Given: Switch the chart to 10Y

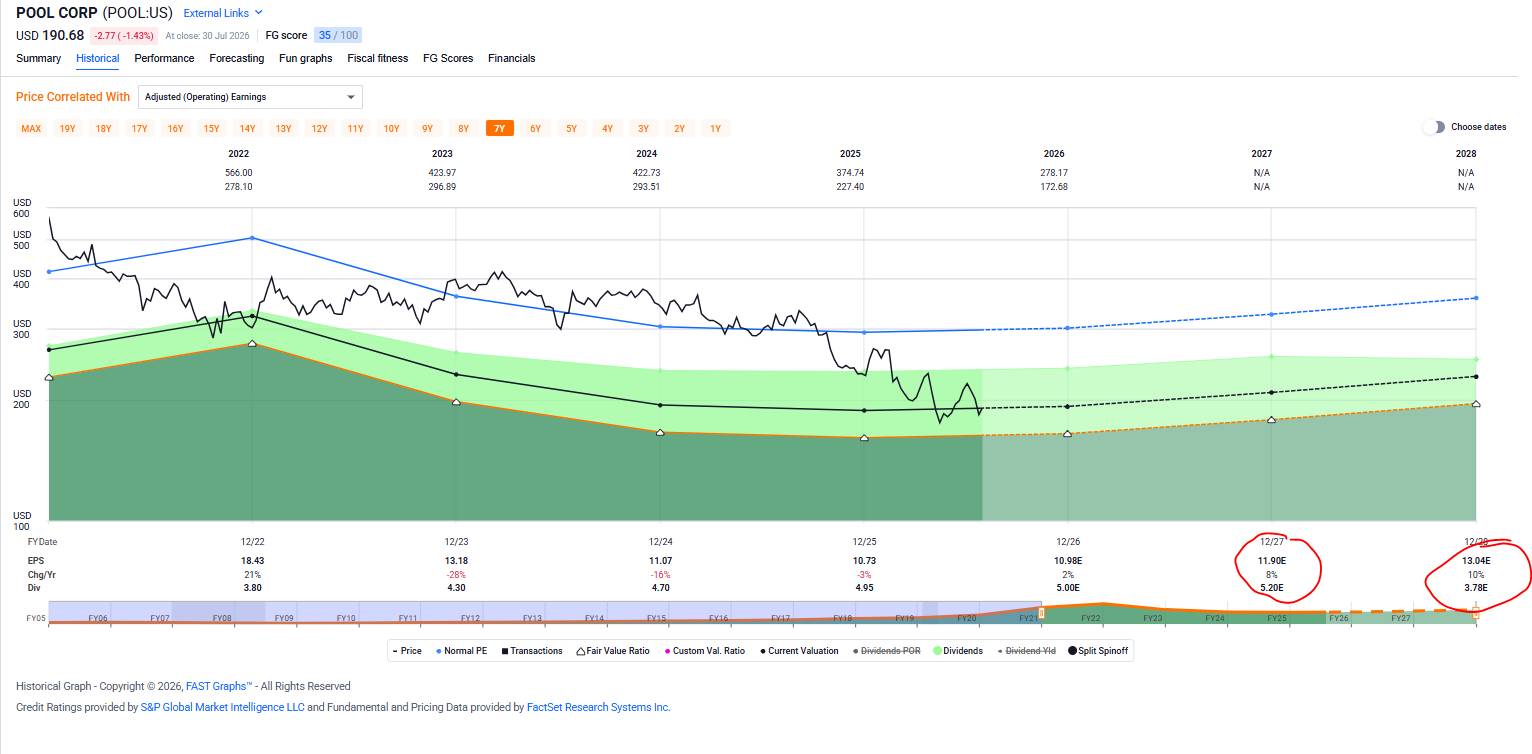Looking at the screenshot, I should click(x=391, y=128).
